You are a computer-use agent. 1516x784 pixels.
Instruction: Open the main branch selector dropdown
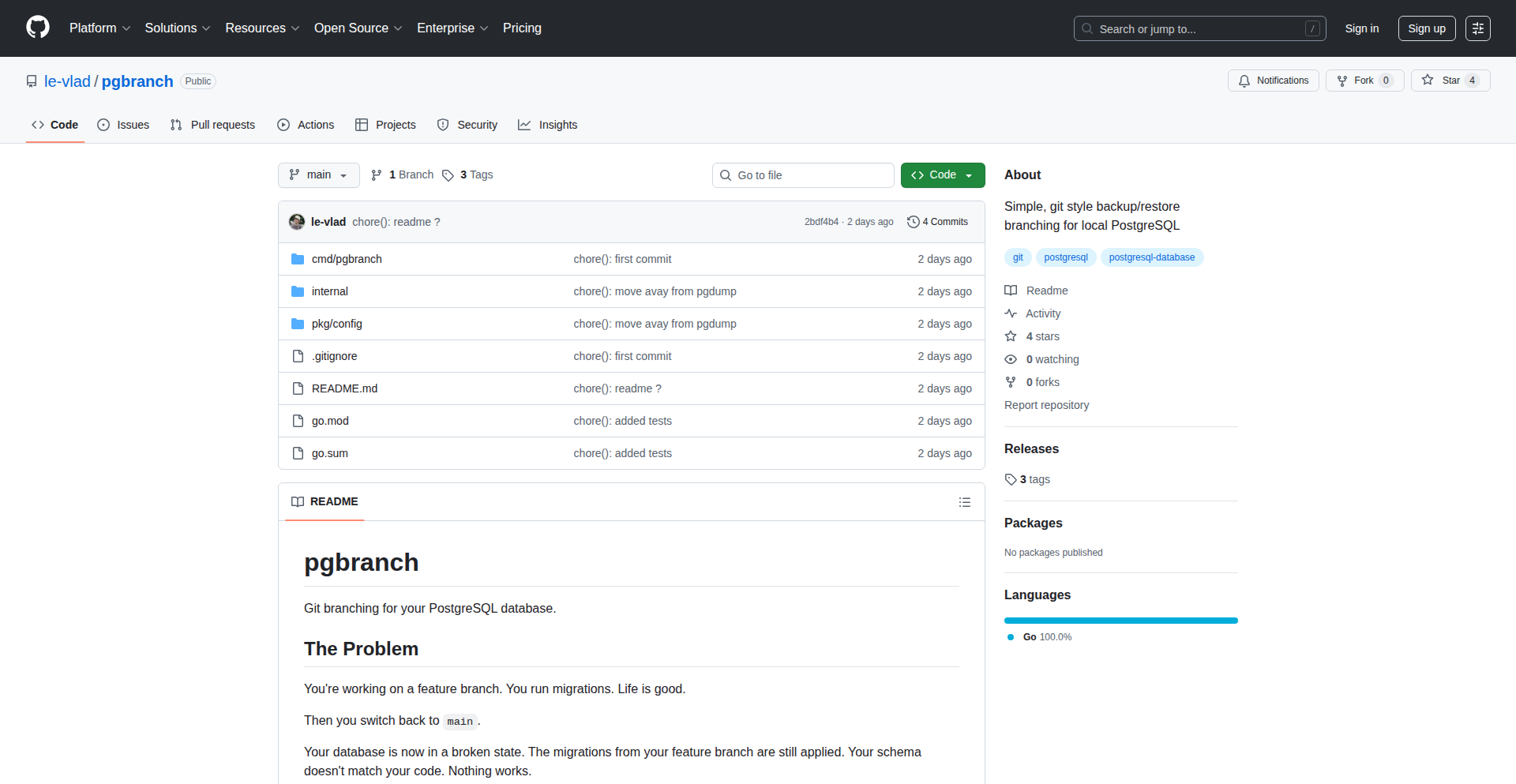pyautogui.click(x=318, y=174)
